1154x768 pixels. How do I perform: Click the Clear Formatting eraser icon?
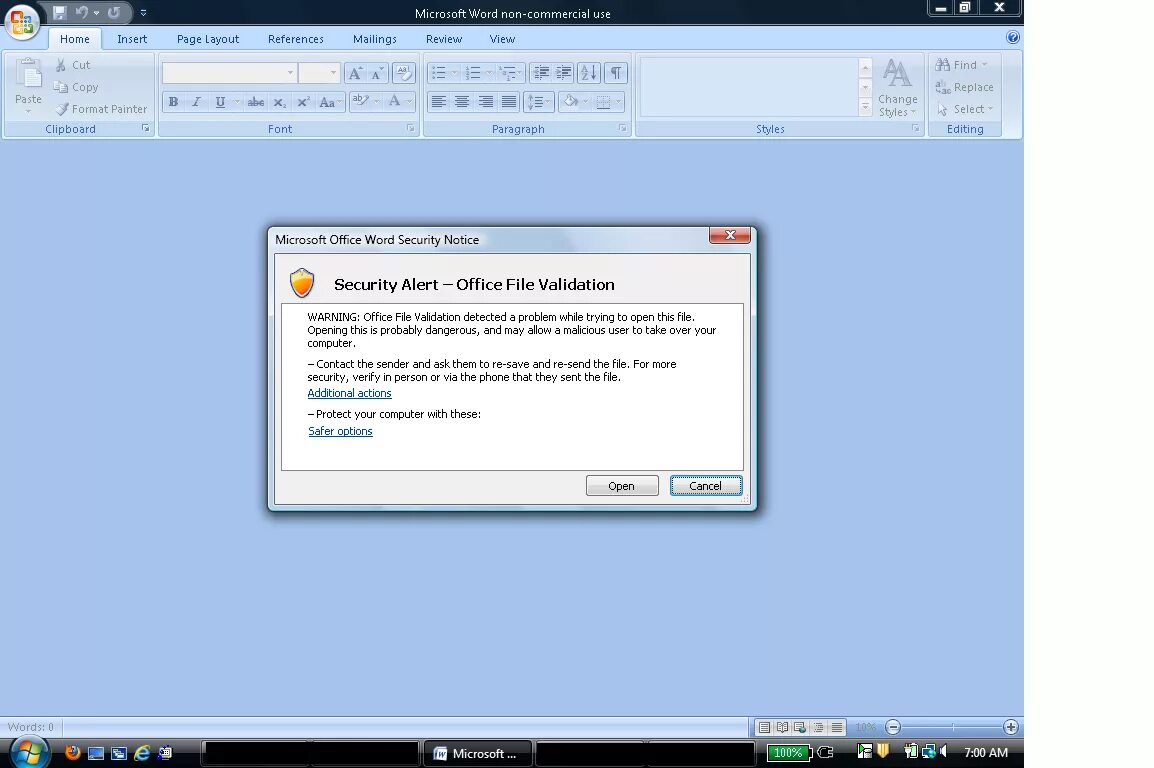coord(403,73)
